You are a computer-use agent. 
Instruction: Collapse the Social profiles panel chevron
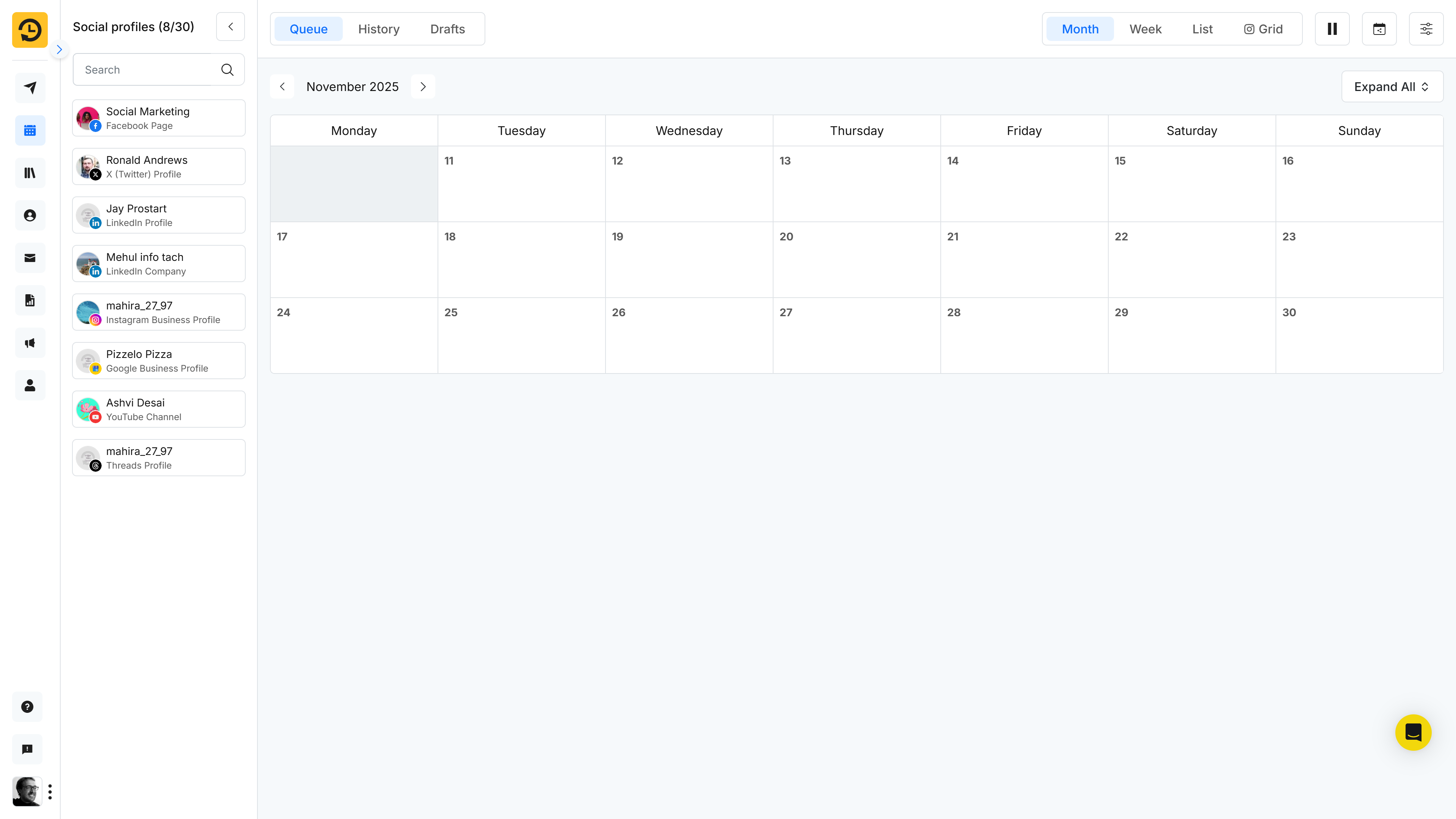click(x=231, y=27)
